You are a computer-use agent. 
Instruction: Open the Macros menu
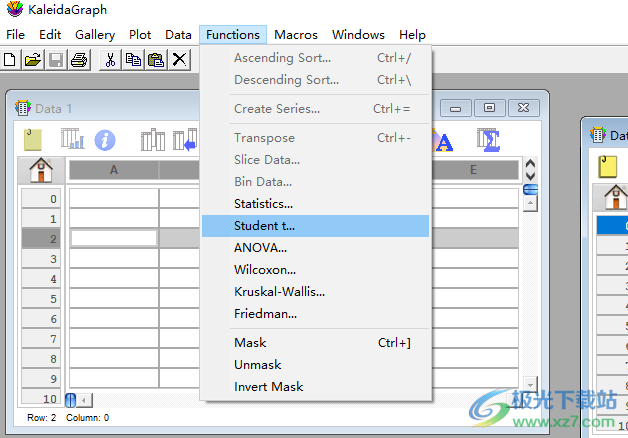(296, 35)
